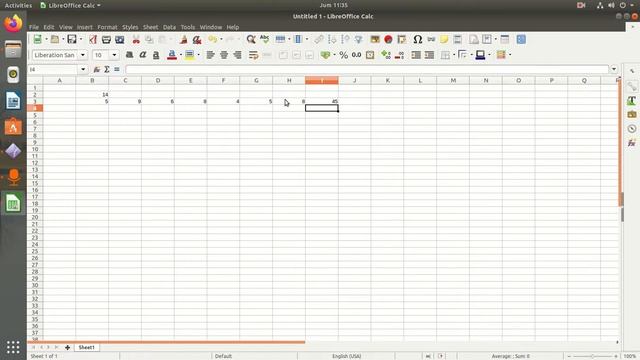Screen dimensions: 640x360
Task: Add a new sheet with plus button
Action: [x=67, y=347]
